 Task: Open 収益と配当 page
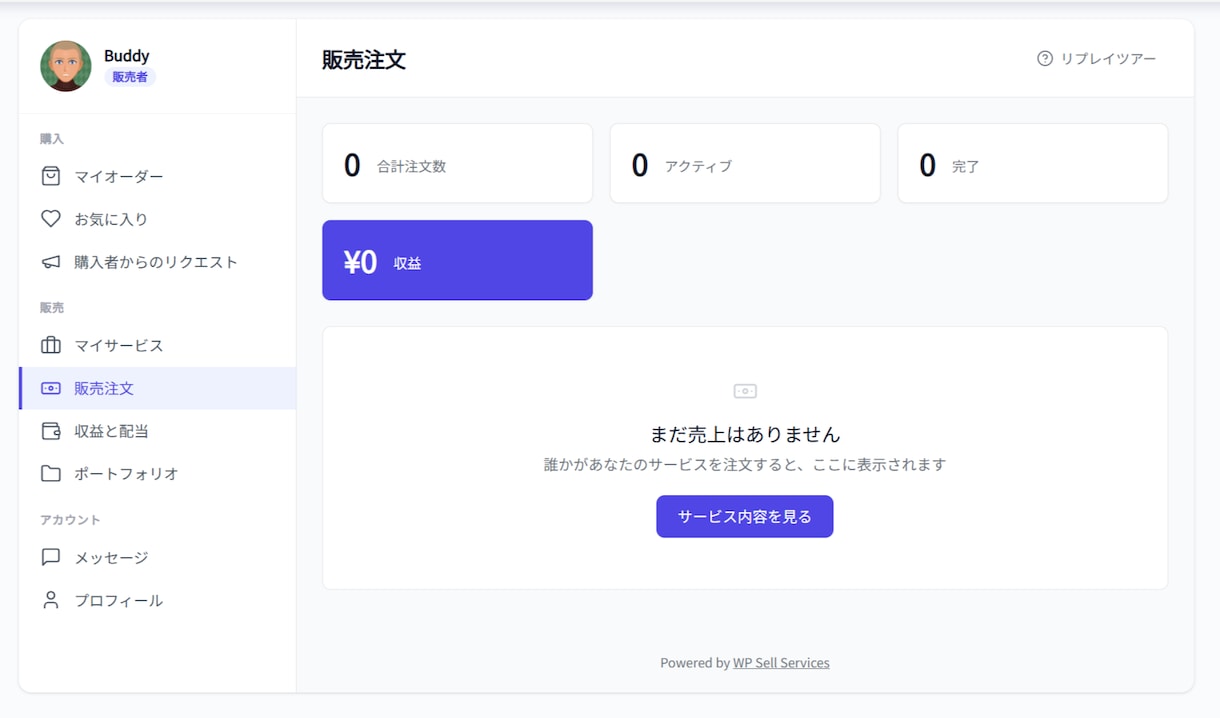[x=157, y=431]
